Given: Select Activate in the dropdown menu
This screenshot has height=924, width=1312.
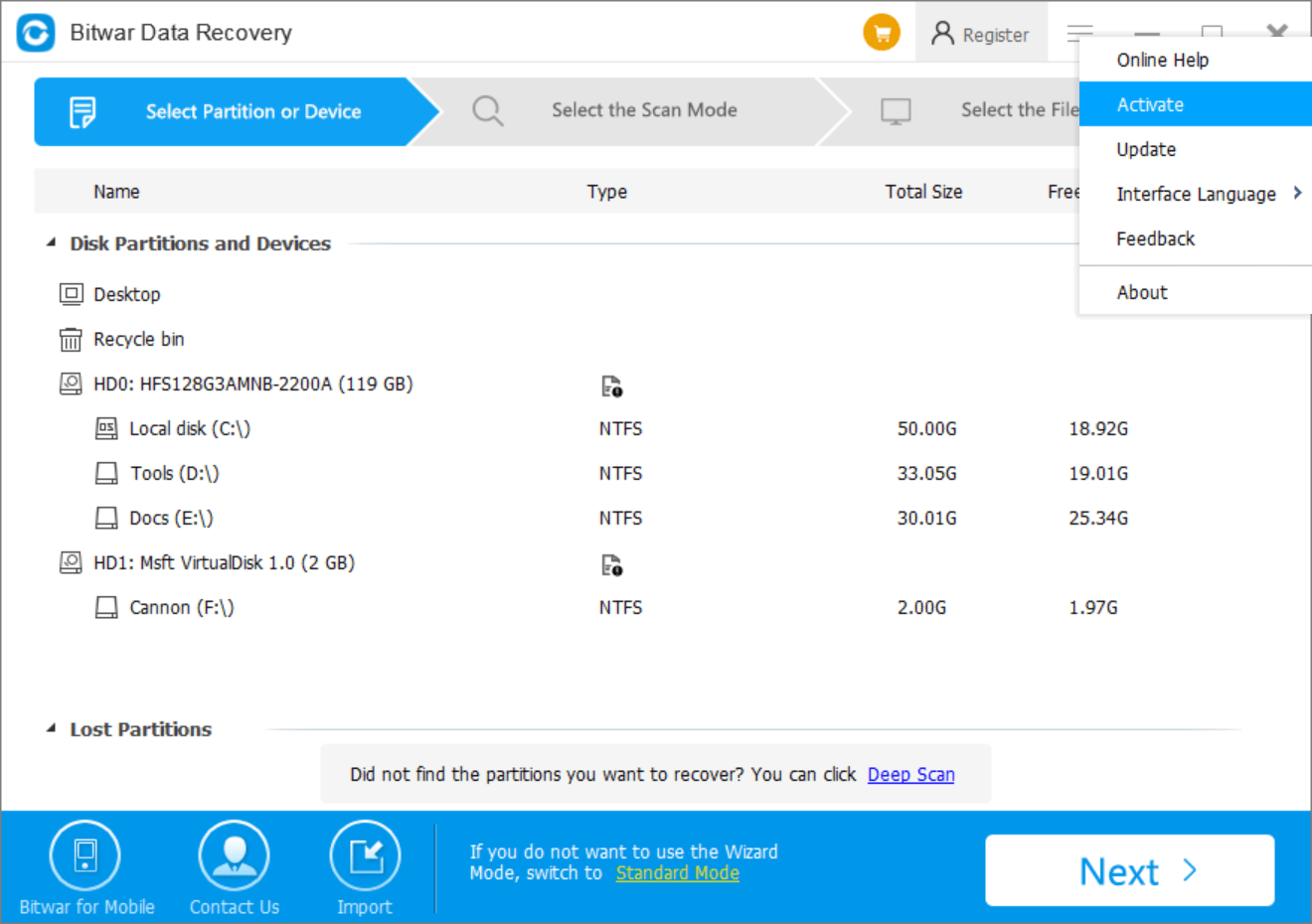Looking at the screenshot, I should pos(1196,104).
